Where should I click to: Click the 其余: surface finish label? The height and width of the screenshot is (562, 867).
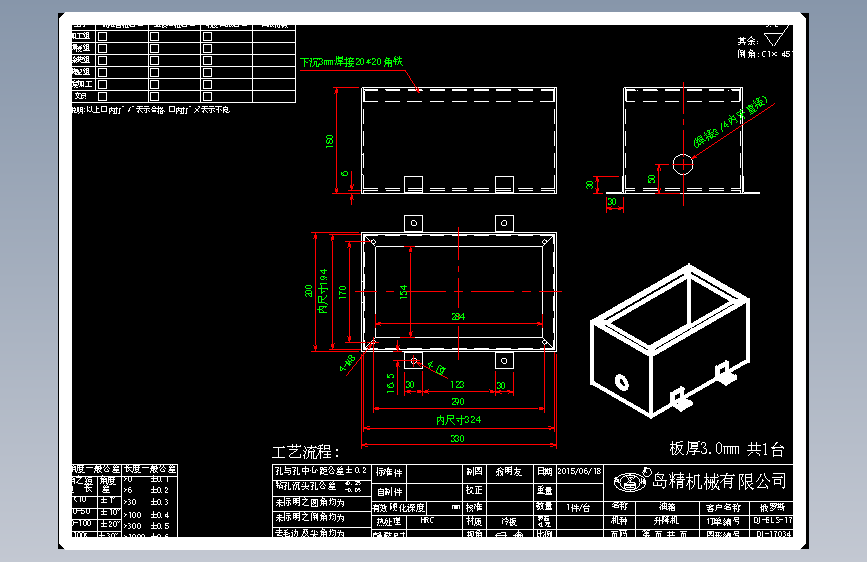[x=748, y=41]
